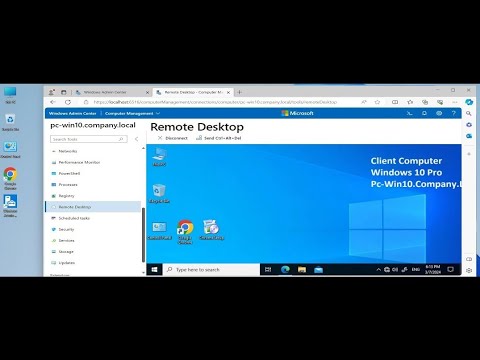
Task: Open local desktop This PC icon
Action: pyautogui.click(x=10, y=95)
